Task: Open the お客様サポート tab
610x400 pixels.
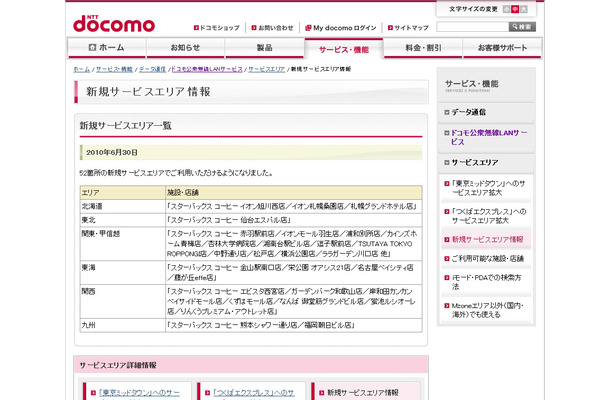Action: [502, 48]
